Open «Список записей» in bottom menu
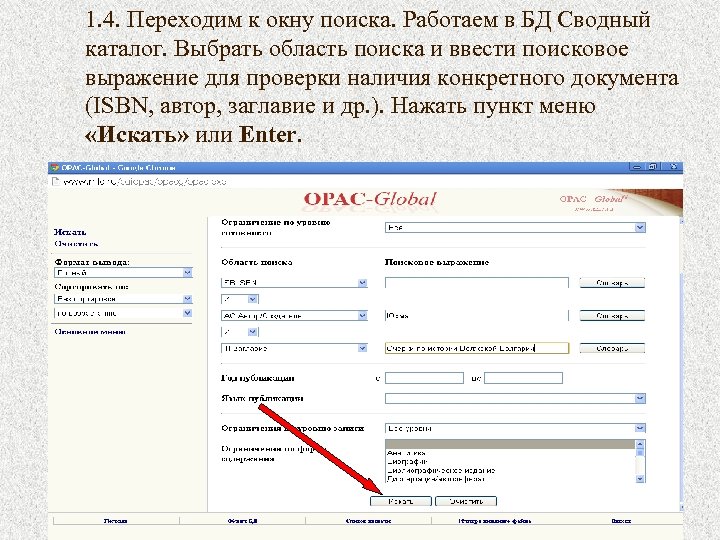This screenshot has height=540, width=720. (x=368, y=521)
